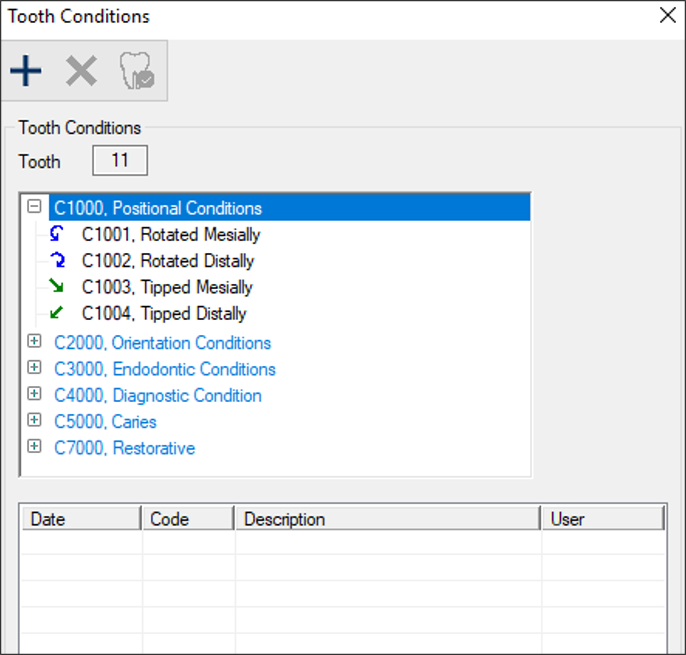The width and height of the screenshot is (686, 655).
Task: Click the Tipped Mesially green arrow icon
Action: [56, 287]
